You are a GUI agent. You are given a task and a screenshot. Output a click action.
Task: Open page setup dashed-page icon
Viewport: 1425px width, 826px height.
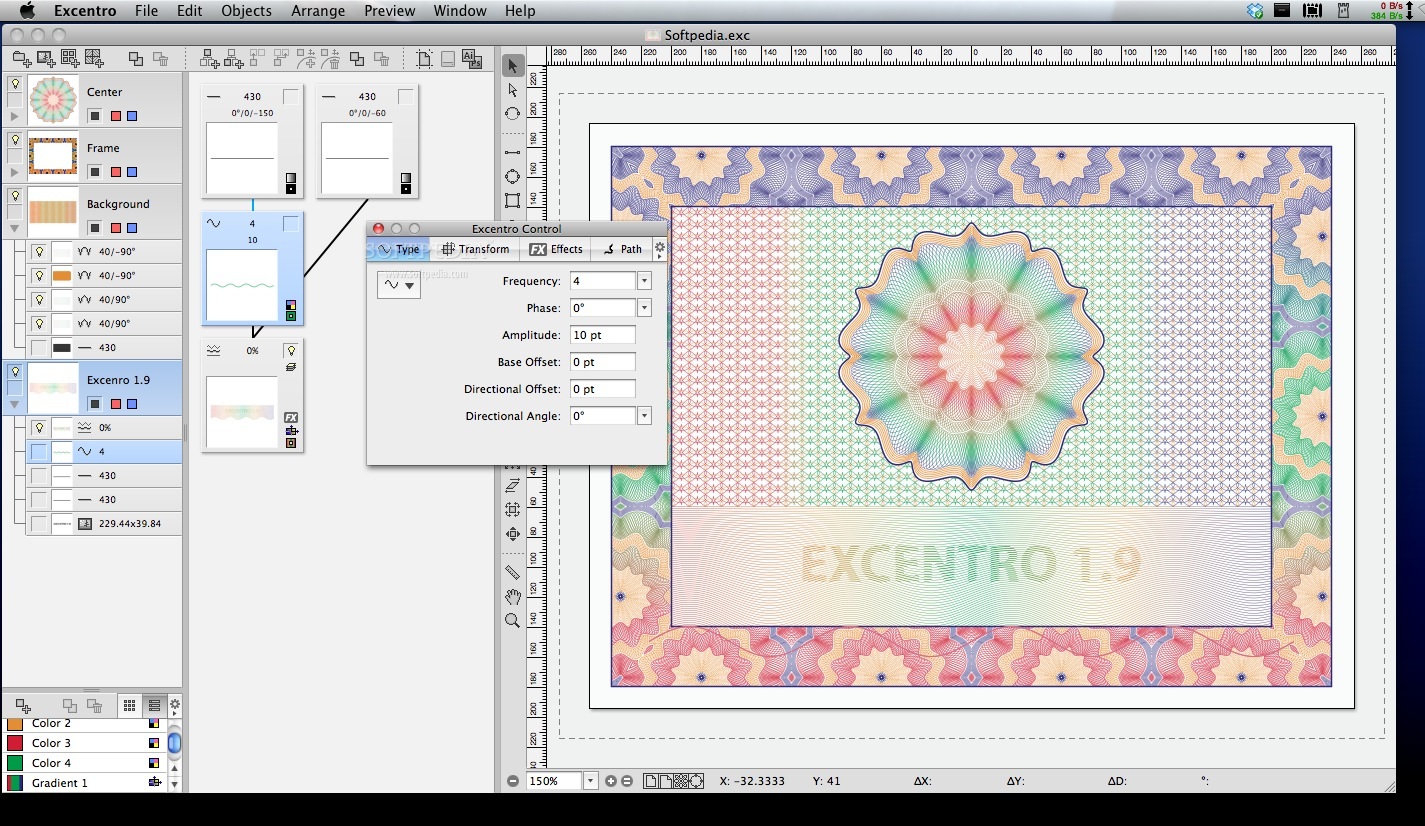pyautogui.click(x=424, y=59)
